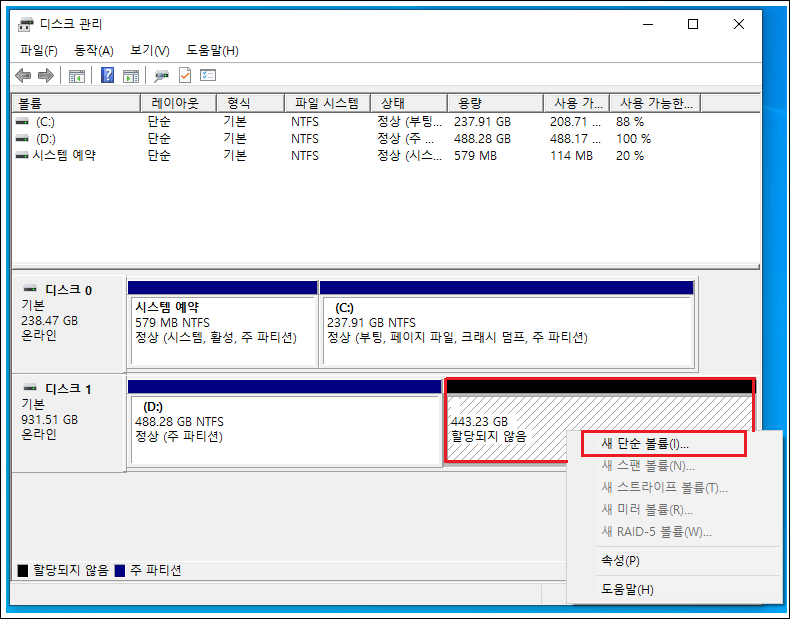Viewport: 792px width, 620px height.
Task: Click disabled 새 스팬 볼륨(N)... menu entry
Action: tap(648, 465)
